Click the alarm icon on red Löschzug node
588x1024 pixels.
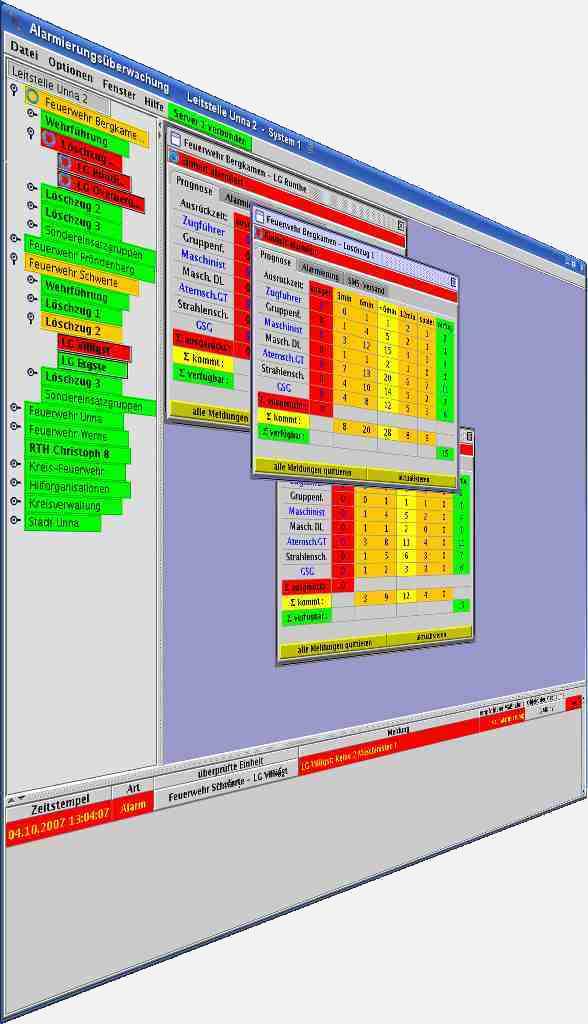pos(48,138)
